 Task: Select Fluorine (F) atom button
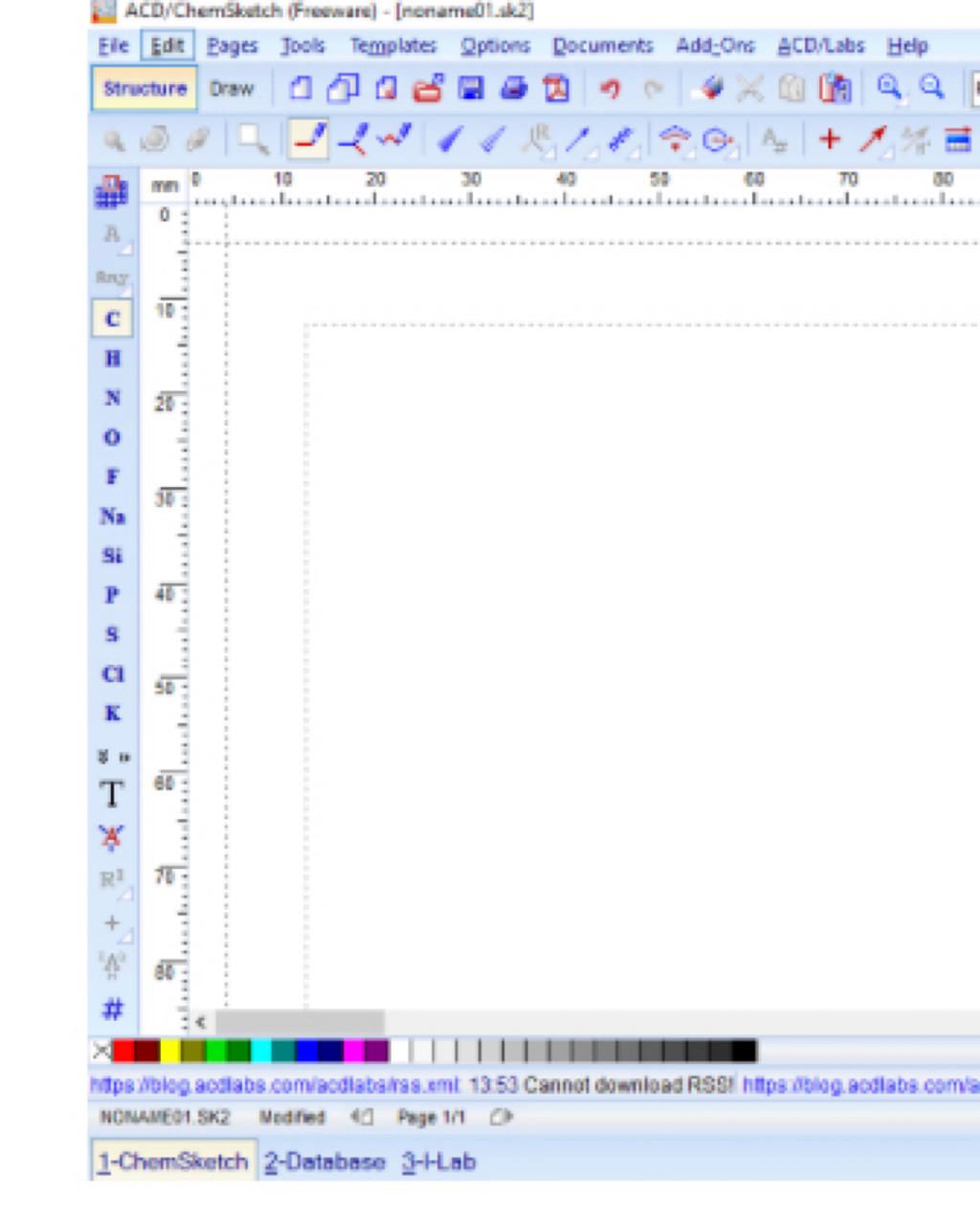[x=112, y=477]
